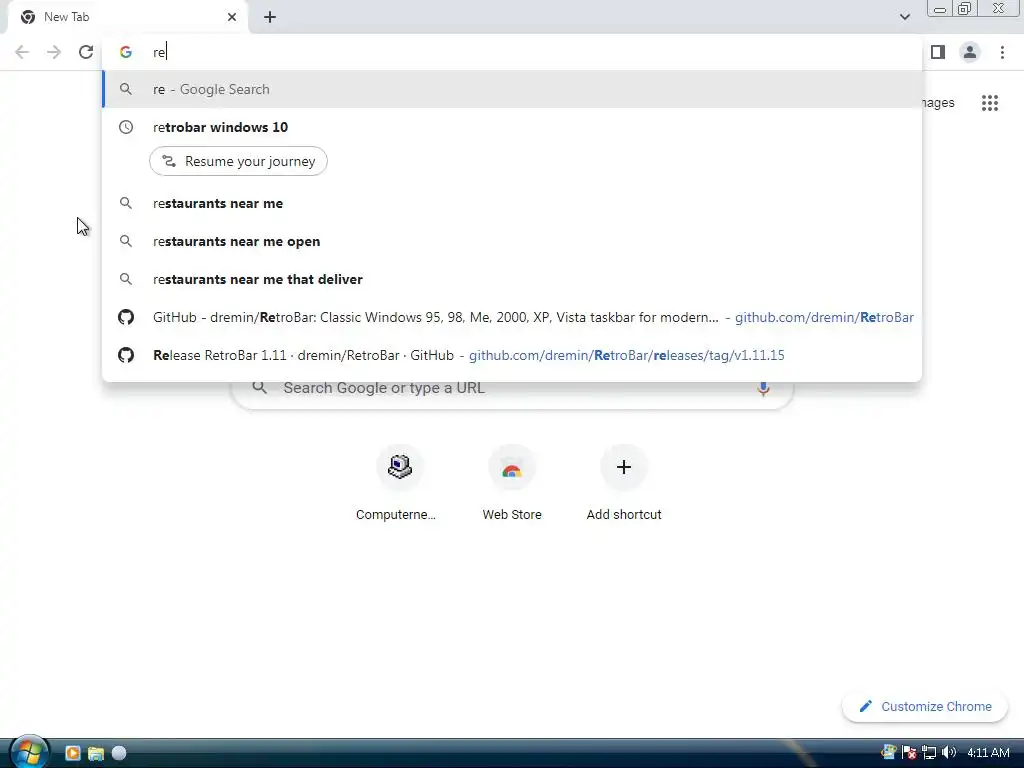The image size is (1024, 768).
Task: Open the profile avatar icon
Action: pyautogui.click(x=970, y=52)
